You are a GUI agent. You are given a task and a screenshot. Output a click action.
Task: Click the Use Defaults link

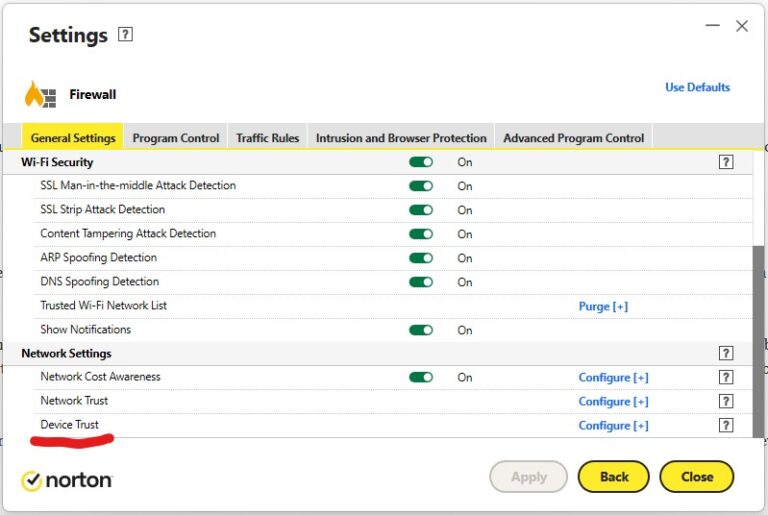coord(697,88)
